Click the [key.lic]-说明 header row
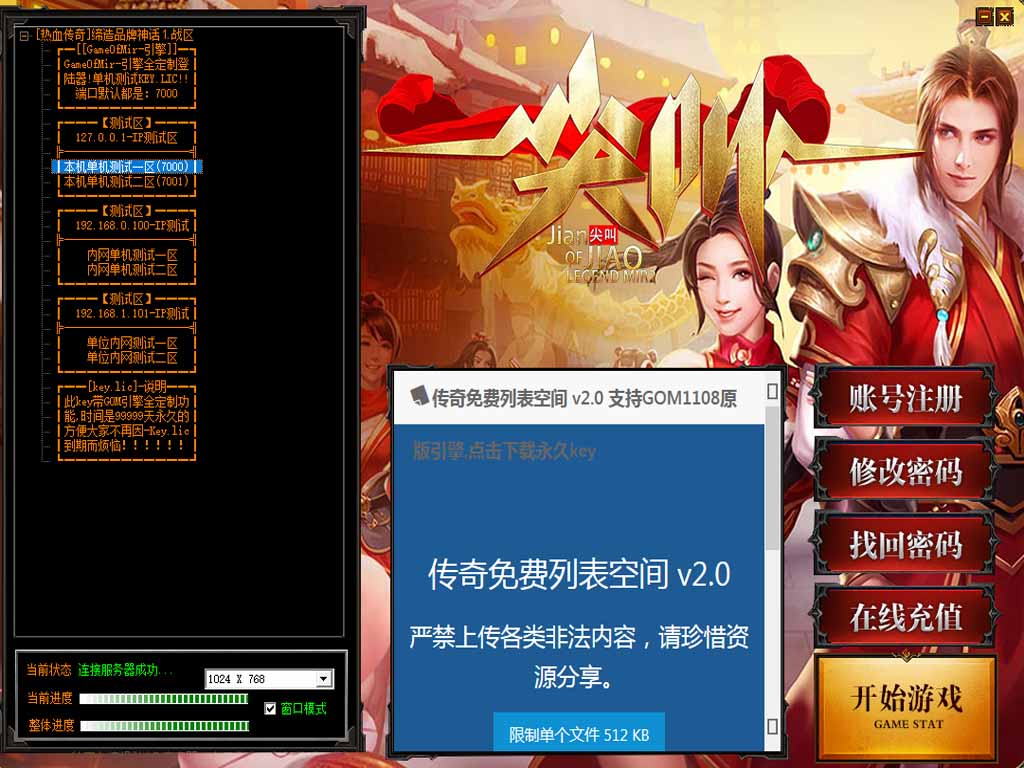1024x768 pixels. pos(127,387)
